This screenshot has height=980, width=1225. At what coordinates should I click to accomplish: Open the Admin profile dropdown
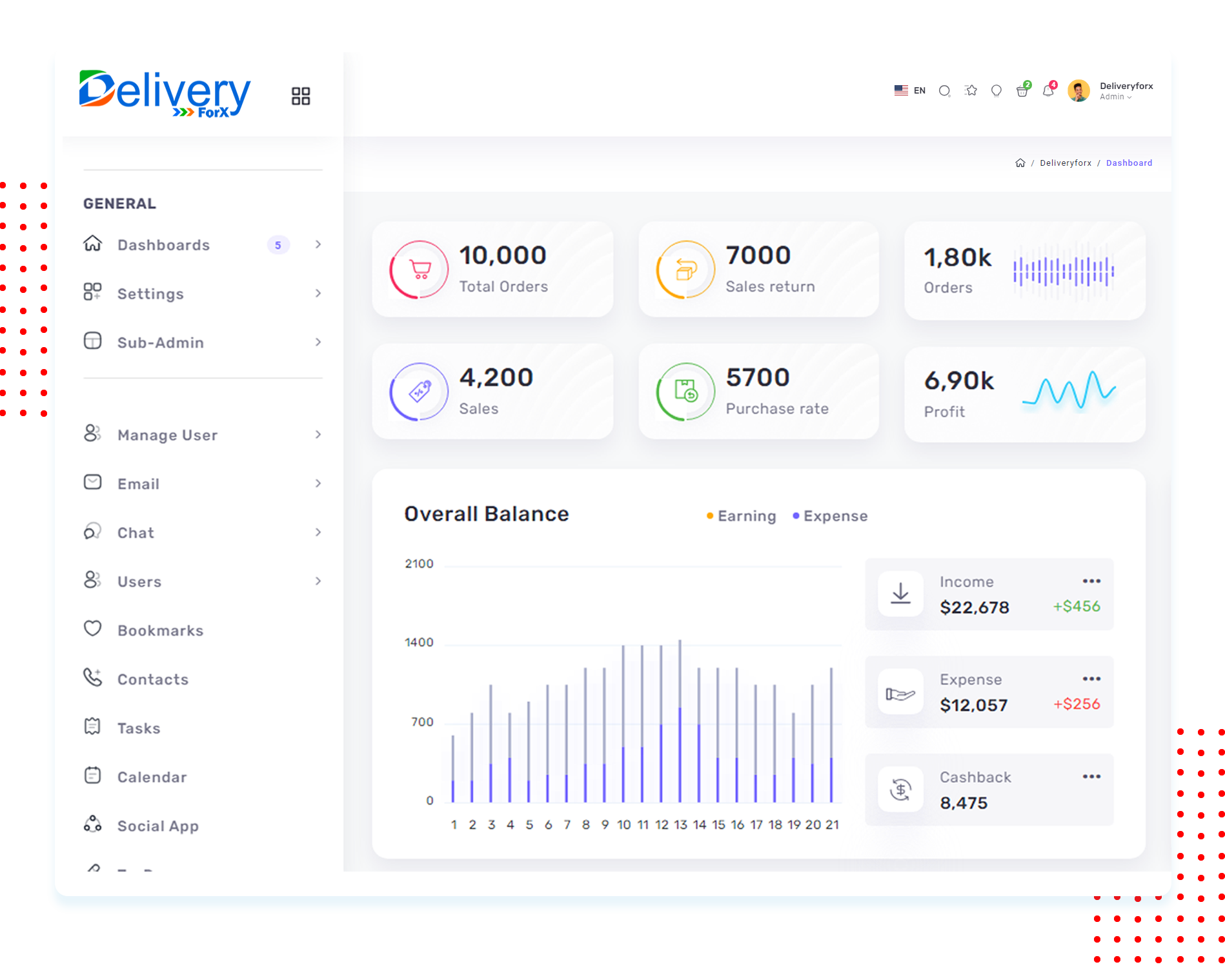[1116, 97]
